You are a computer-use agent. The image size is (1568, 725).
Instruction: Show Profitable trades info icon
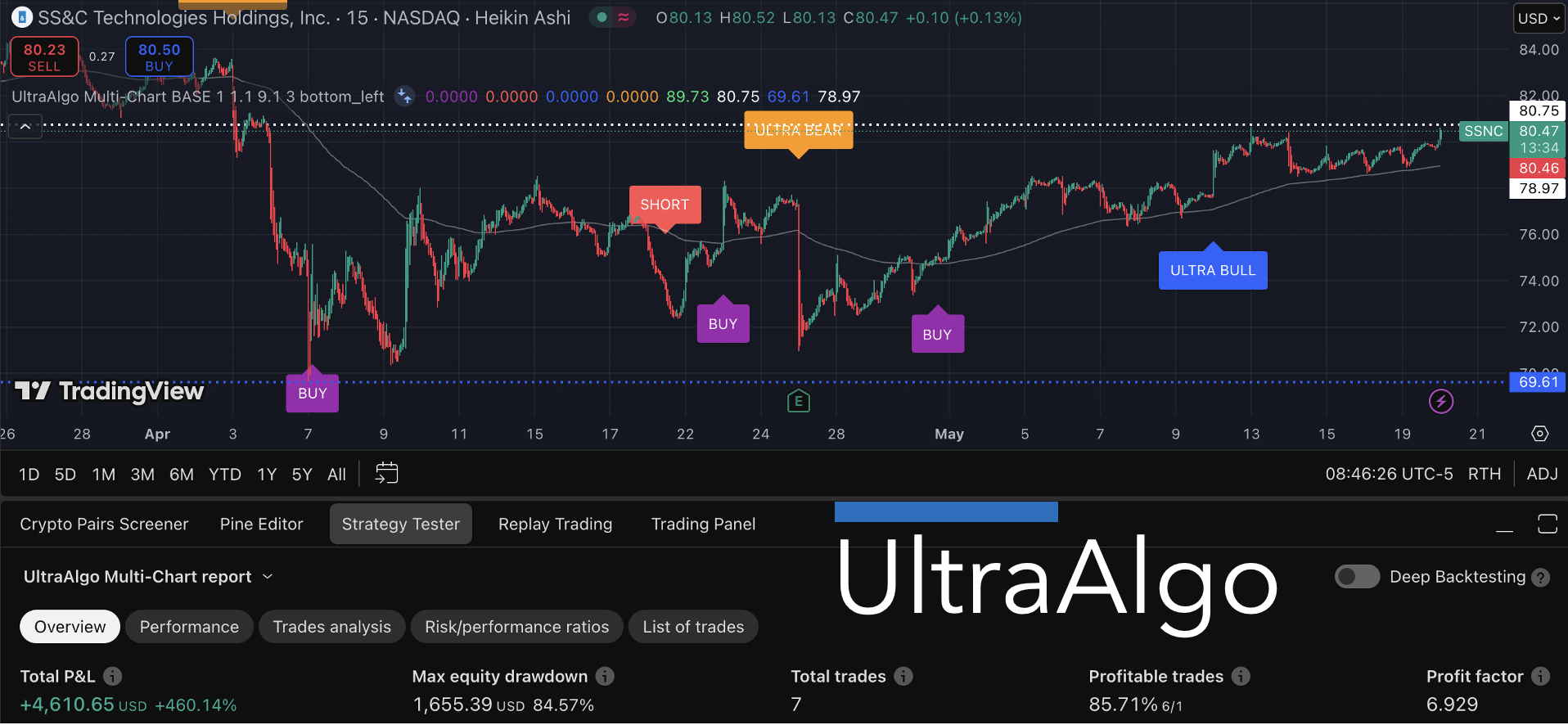(1241, 676)
